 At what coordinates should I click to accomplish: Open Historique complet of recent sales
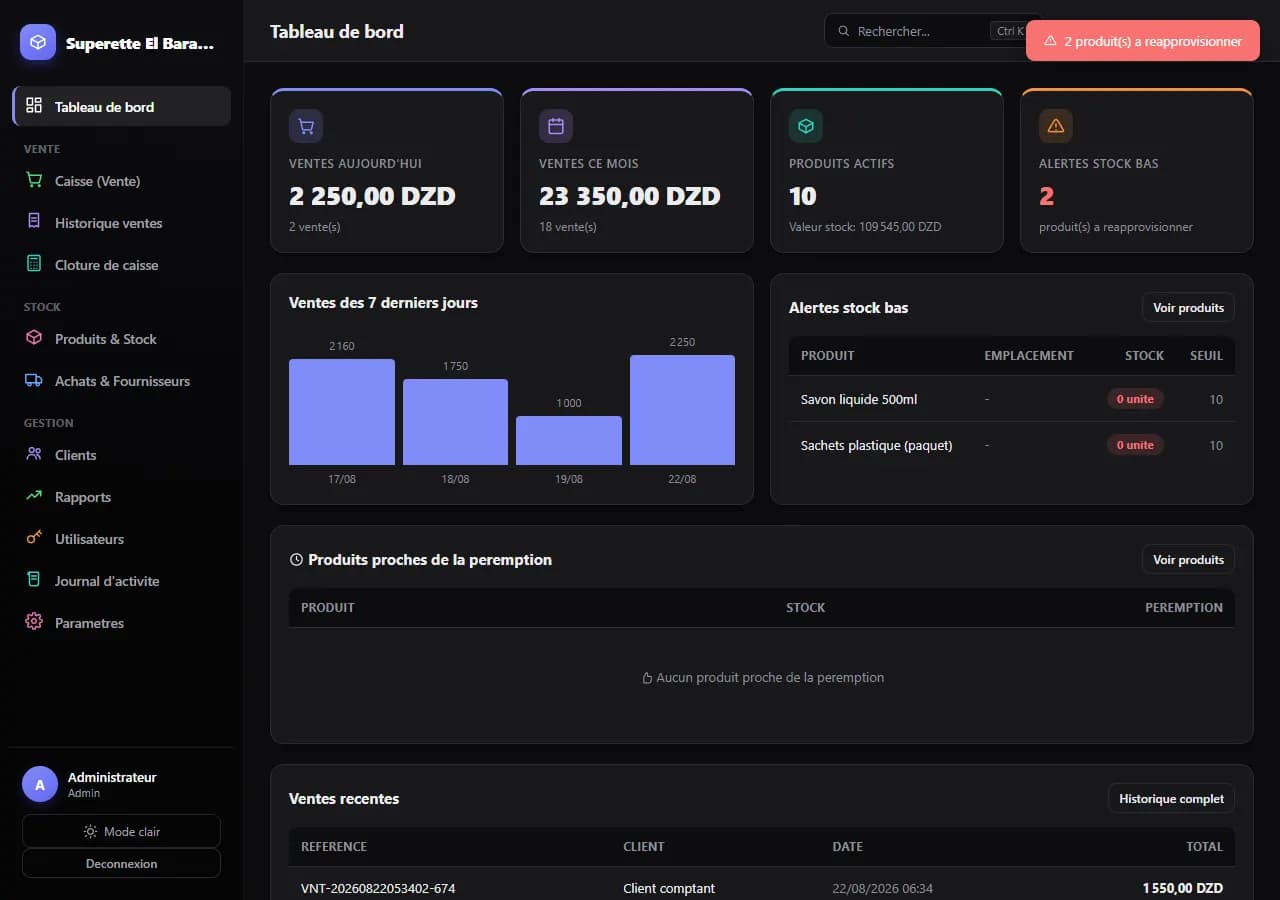tap(1171, 799)
